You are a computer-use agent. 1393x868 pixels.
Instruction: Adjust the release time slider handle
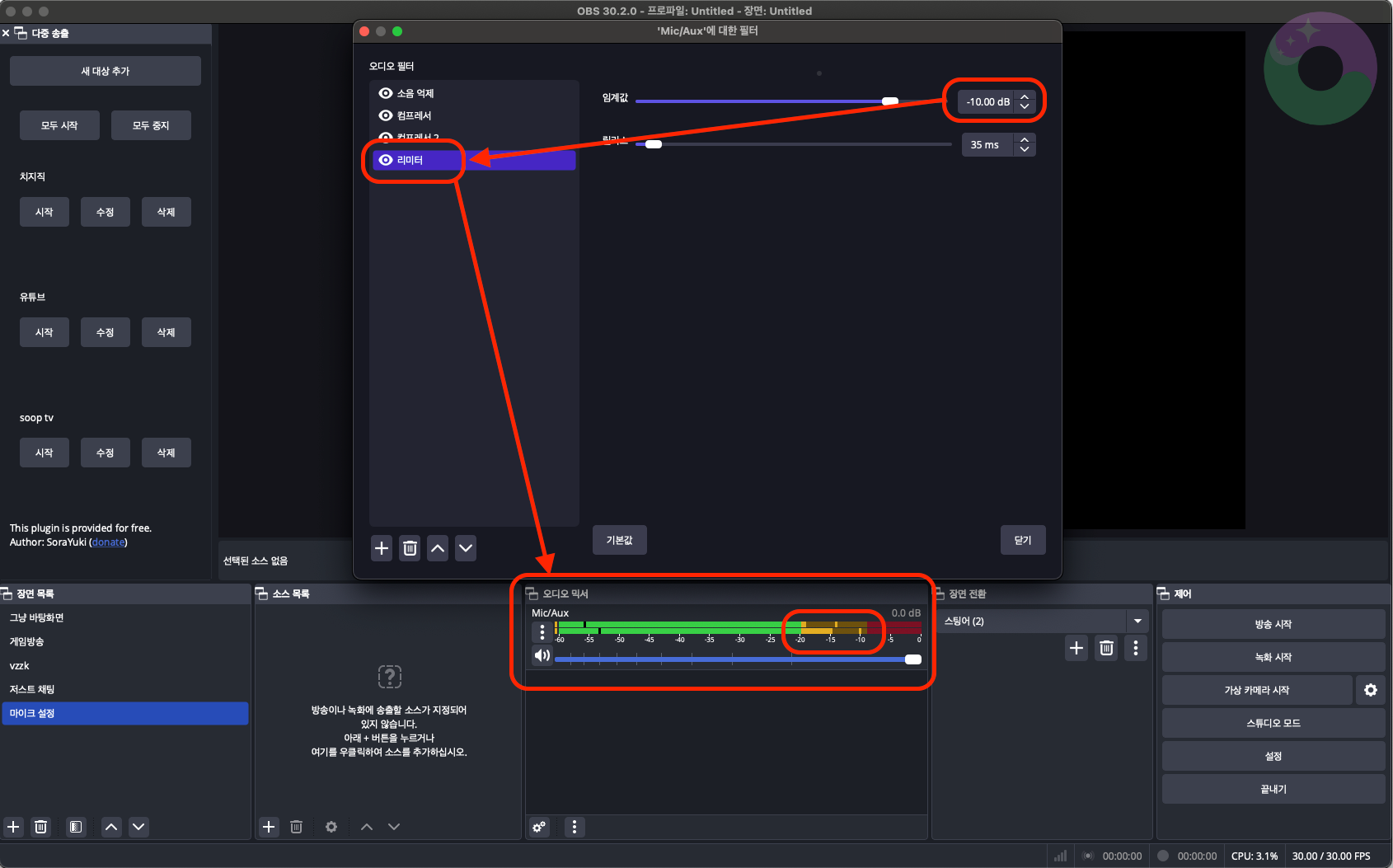pyautogui.click(x=654, y=144)
